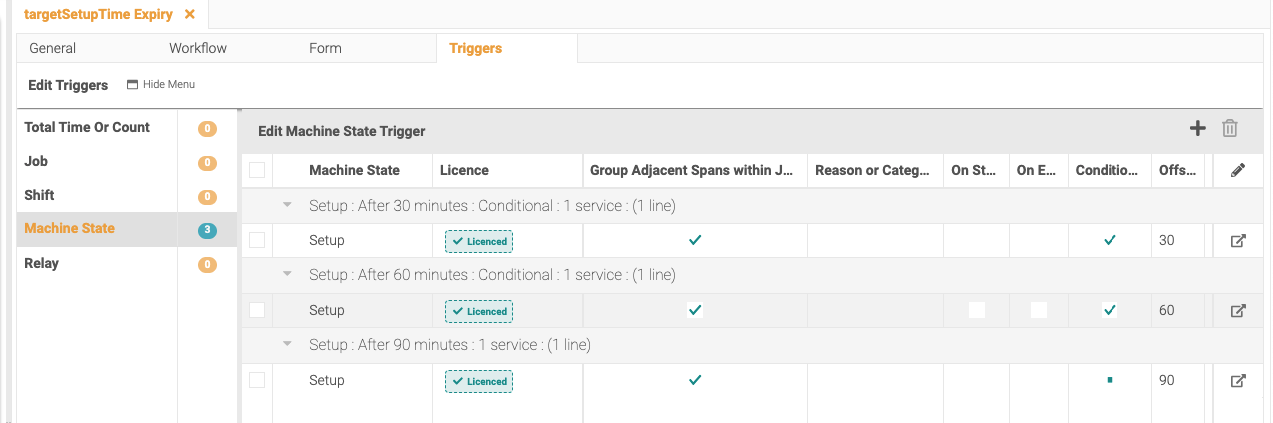Viewport: 1273px width, 423px height.
Task: Click the Hide Menu icon button
Action: tap(132, 85)
